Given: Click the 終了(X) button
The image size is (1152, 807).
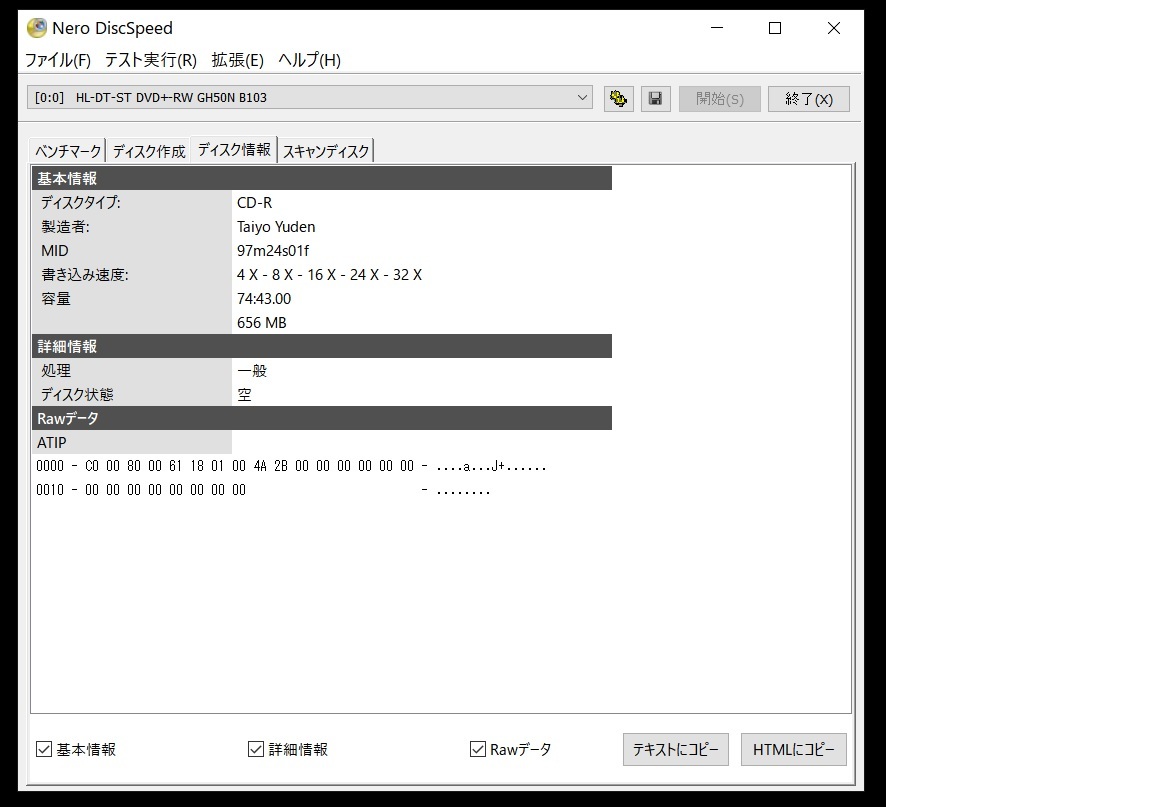Looking at the screenshot, I should (x=809, y=98).
